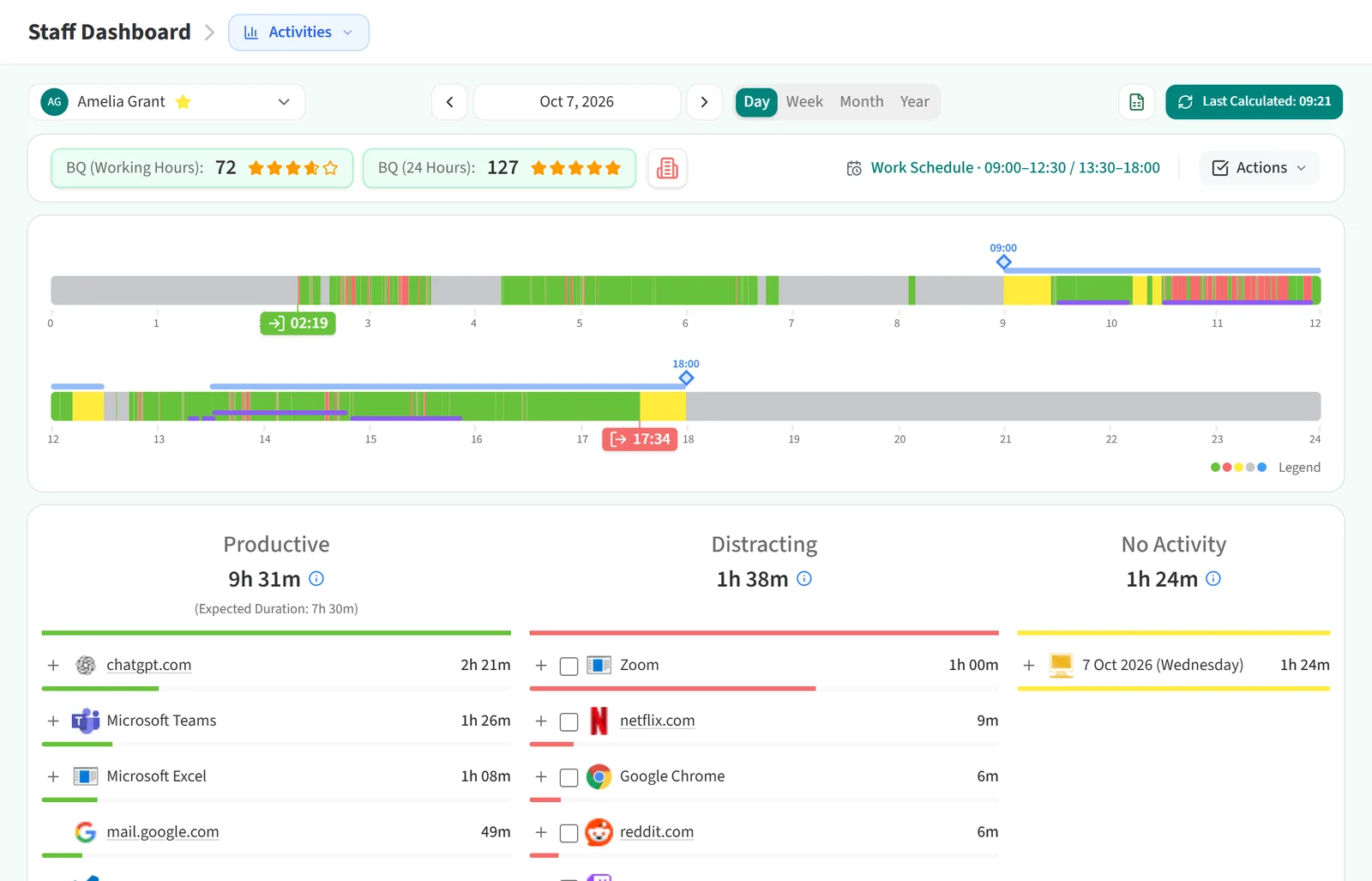The image size is (1372, 881).
Task: Click the Last Calculated refresh button
Action: click(x=1254, y=102)
